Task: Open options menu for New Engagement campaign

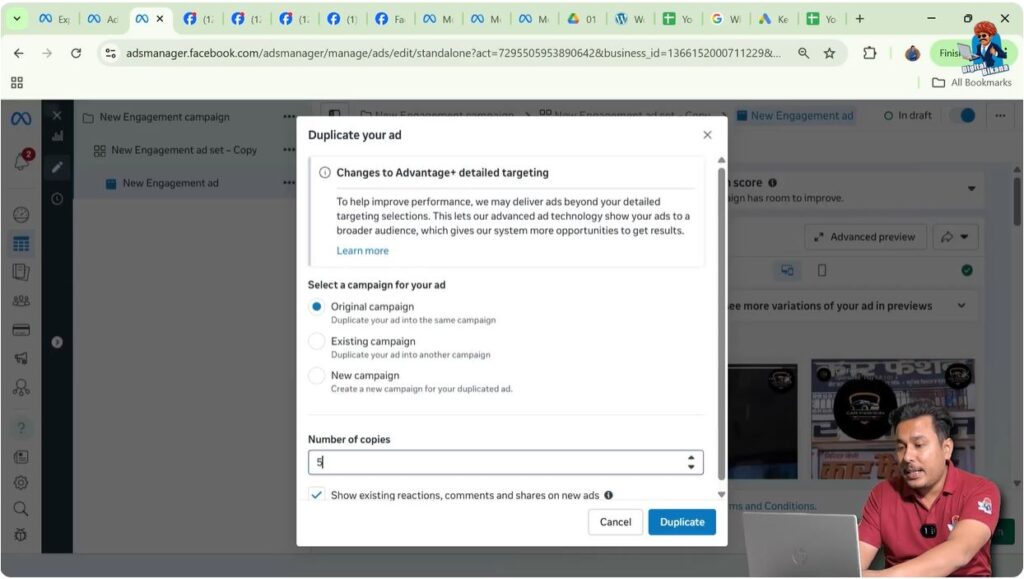Action: pos(289,117)
